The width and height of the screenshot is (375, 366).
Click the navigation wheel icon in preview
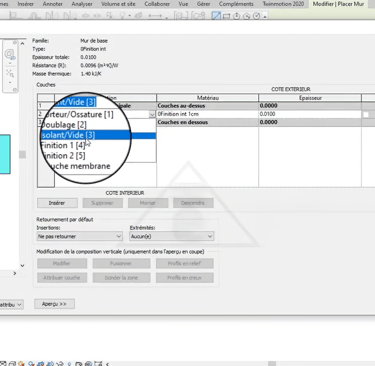[x=10, y=54]
